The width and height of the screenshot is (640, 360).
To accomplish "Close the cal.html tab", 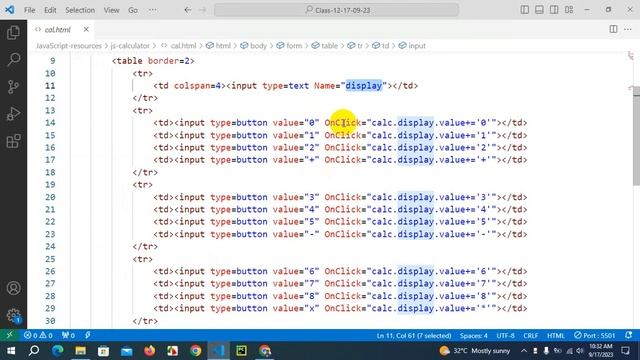I will click(86, 29).
